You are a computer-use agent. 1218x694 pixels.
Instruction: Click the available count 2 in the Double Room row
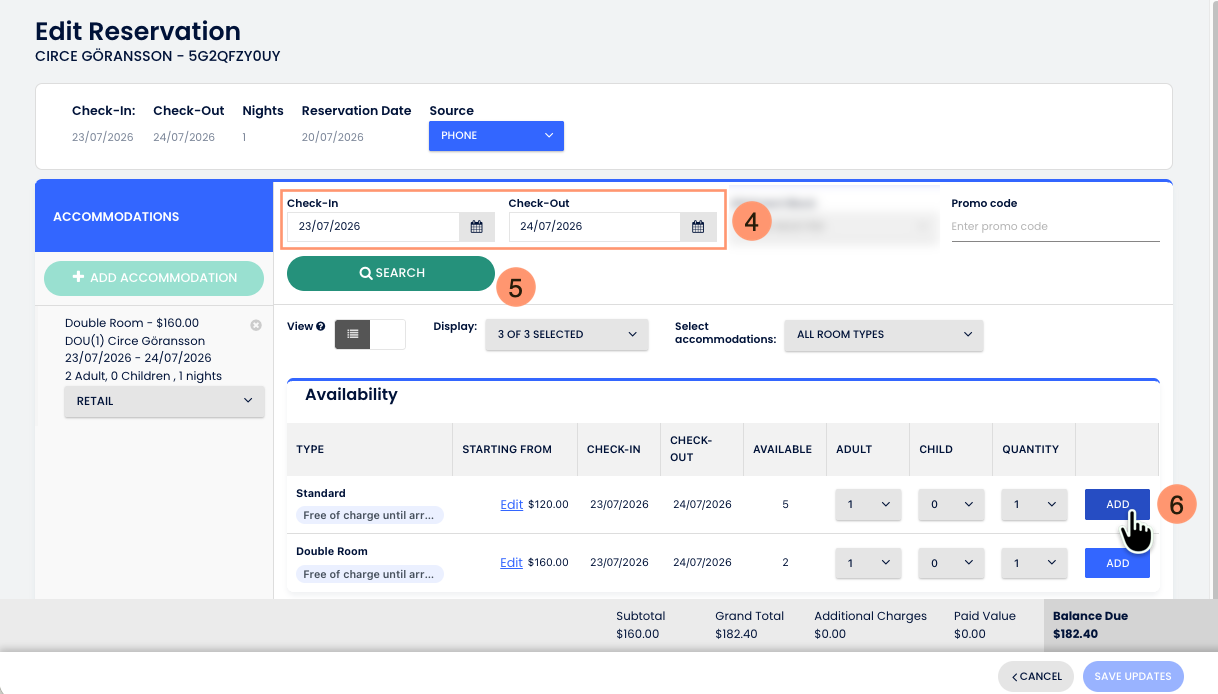click(x=785, y=563)
